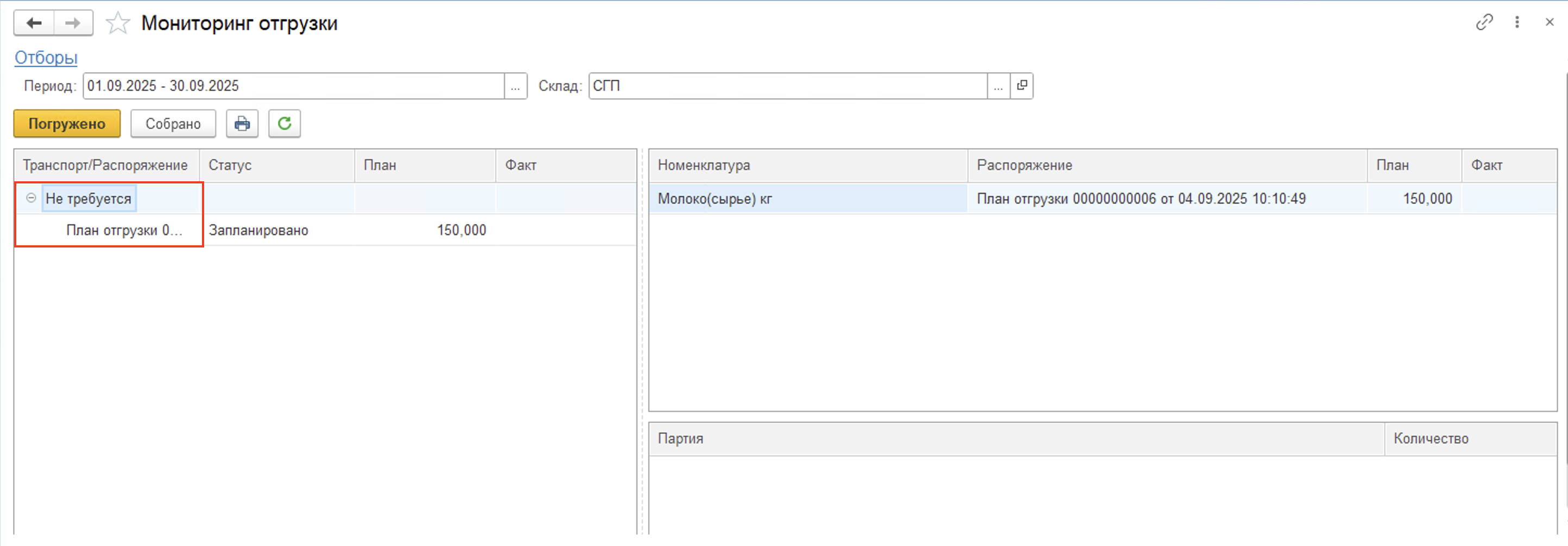Image resolution: width=1568 pixels, height=546 pixels.
Task: Select the Молоко(сырье) кг row
Action: (715, 199)
